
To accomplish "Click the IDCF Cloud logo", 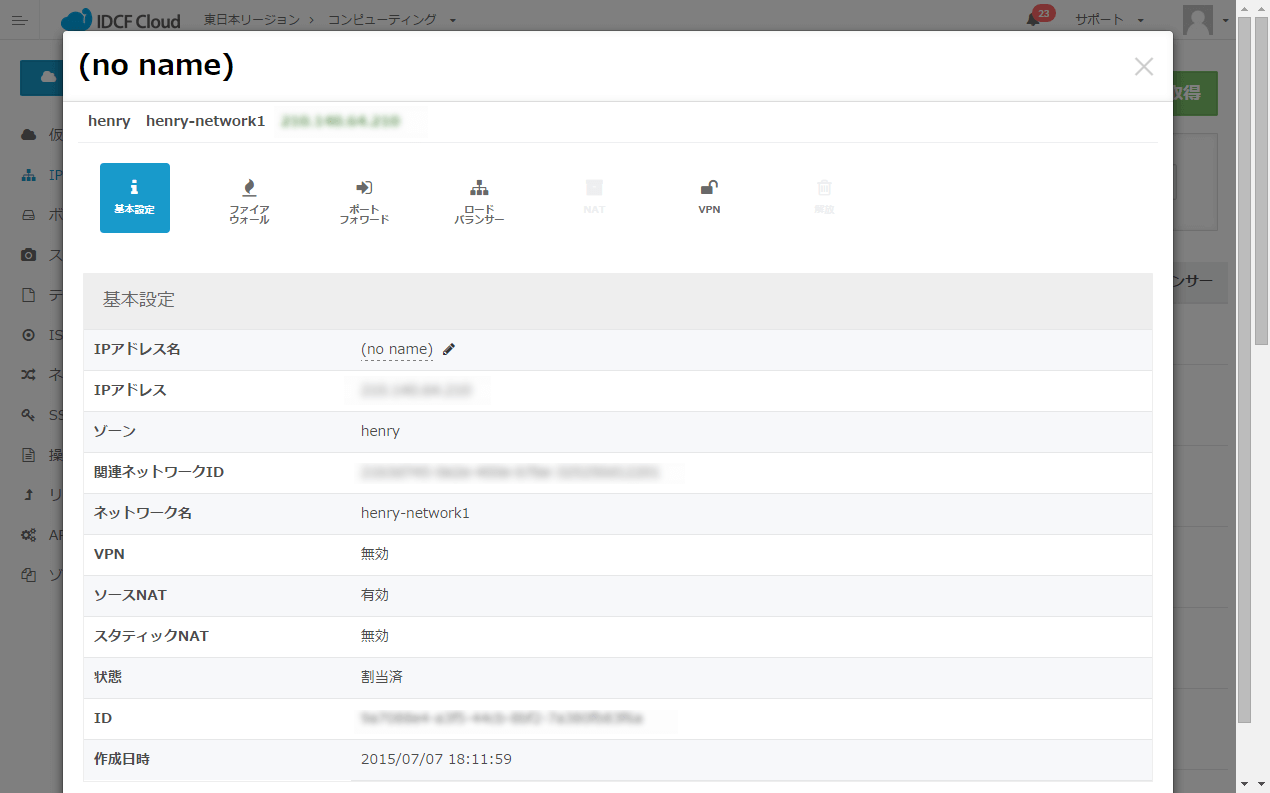I will (x=121, y=20).
